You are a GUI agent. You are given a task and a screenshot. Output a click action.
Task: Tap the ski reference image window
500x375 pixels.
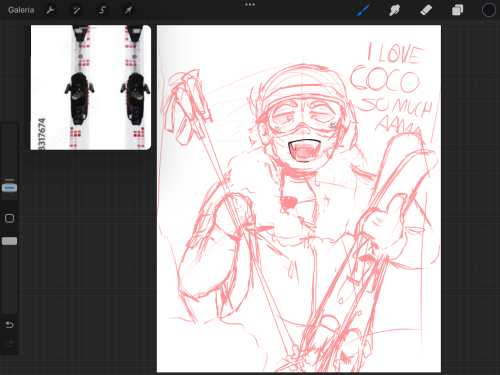(x=91, y=87)
